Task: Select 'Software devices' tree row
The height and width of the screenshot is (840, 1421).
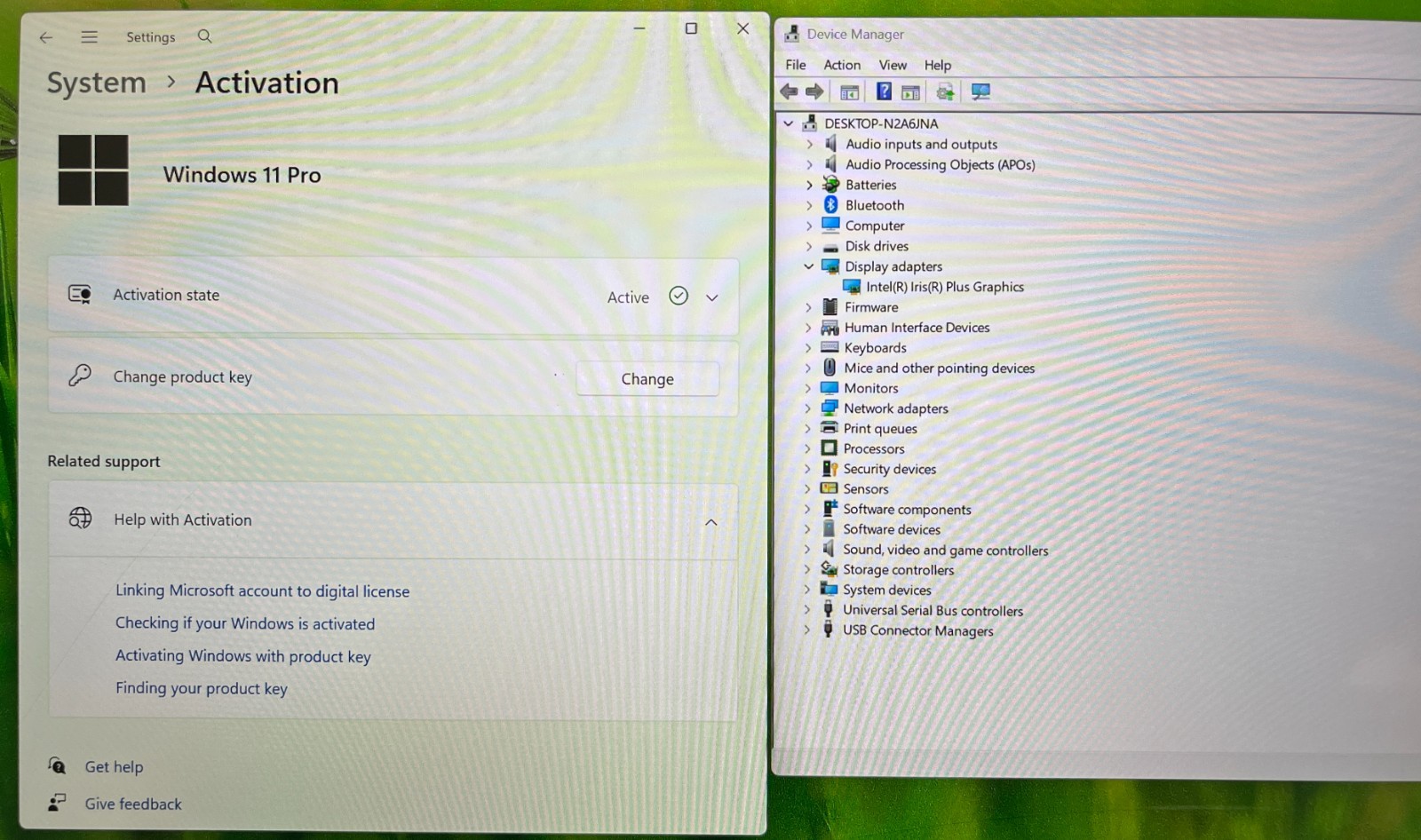Action: [x=892, y=529]
